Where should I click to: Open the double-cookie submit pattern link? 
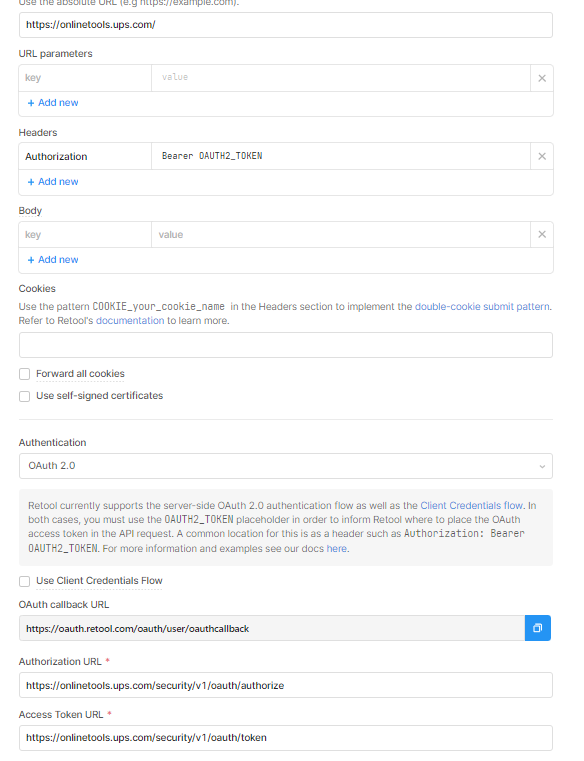click(482, 307)
